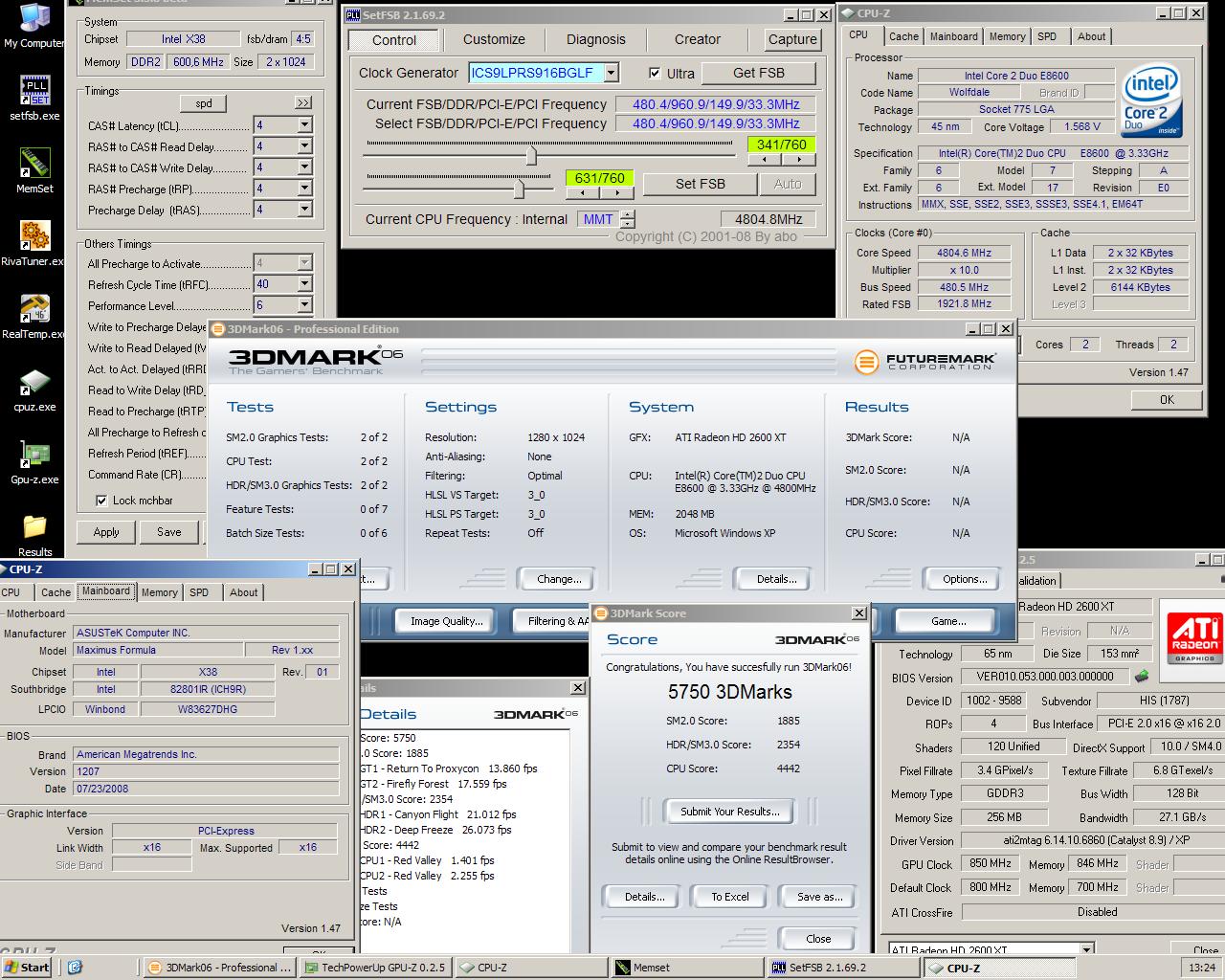The image size is (1225, 980).
Task: Toggle the Ultra checkbox in SetFSB
Action: (x=655, y=73)
